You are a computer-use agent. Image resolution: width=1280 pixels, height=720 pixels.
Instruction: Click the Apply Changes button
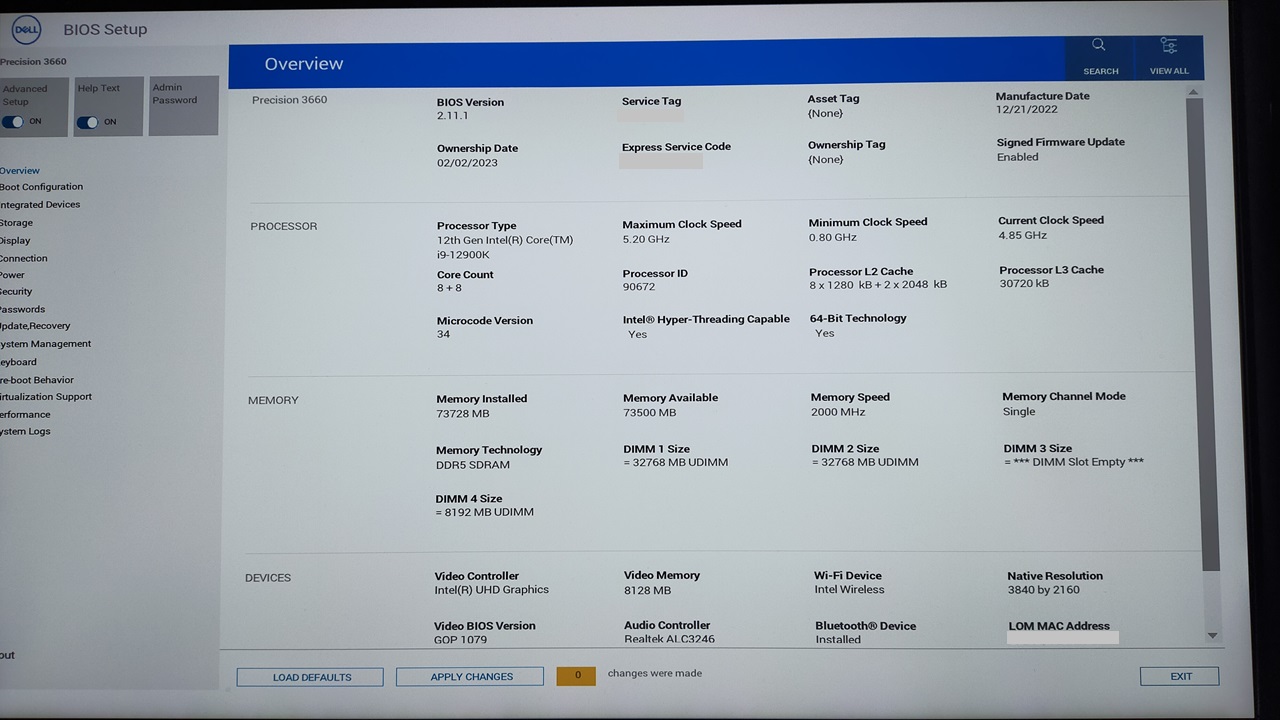[469, 676]
